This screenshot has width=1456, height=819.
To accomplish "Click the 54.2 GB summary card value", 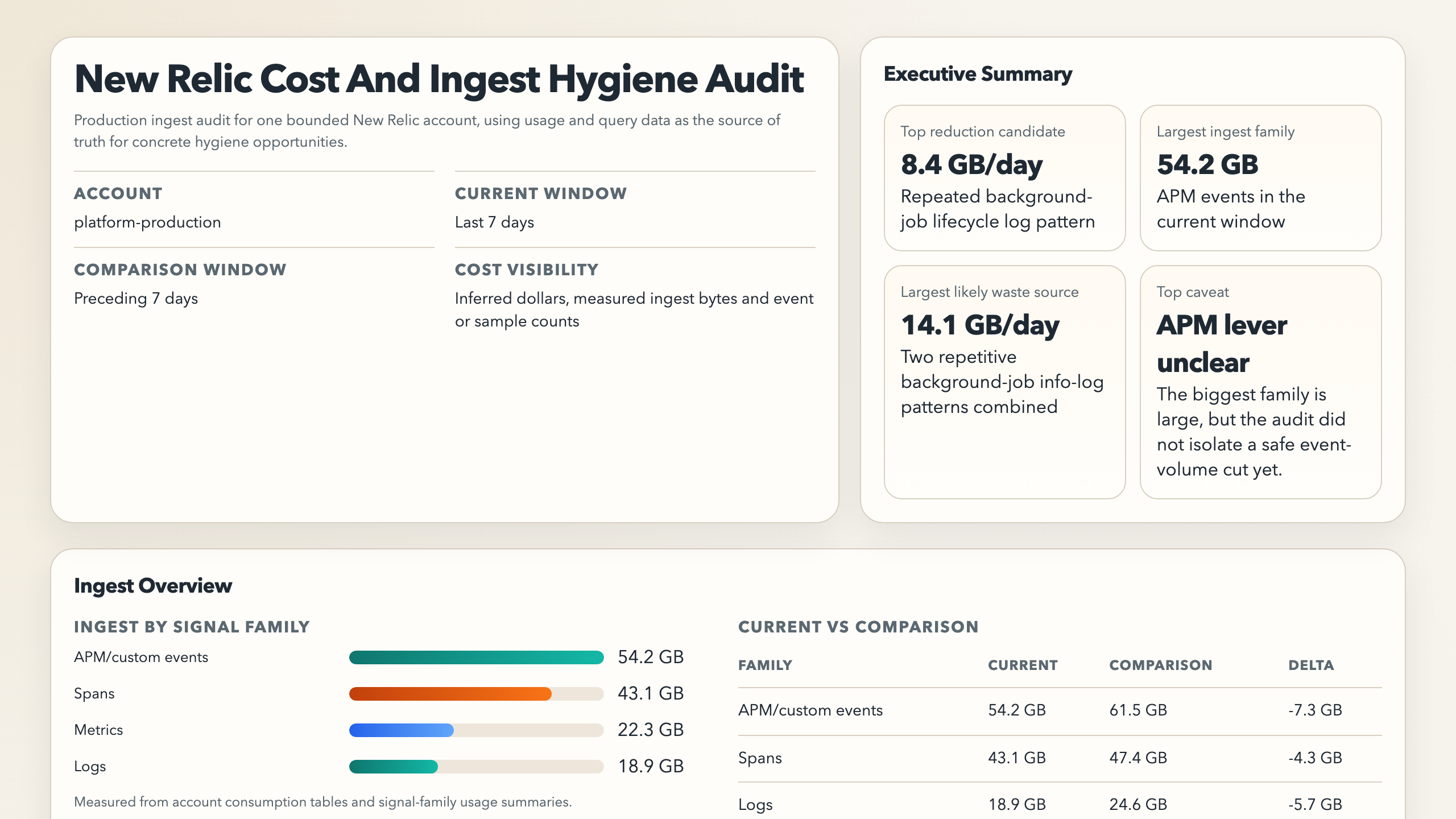I will [x=1207, y=164].
